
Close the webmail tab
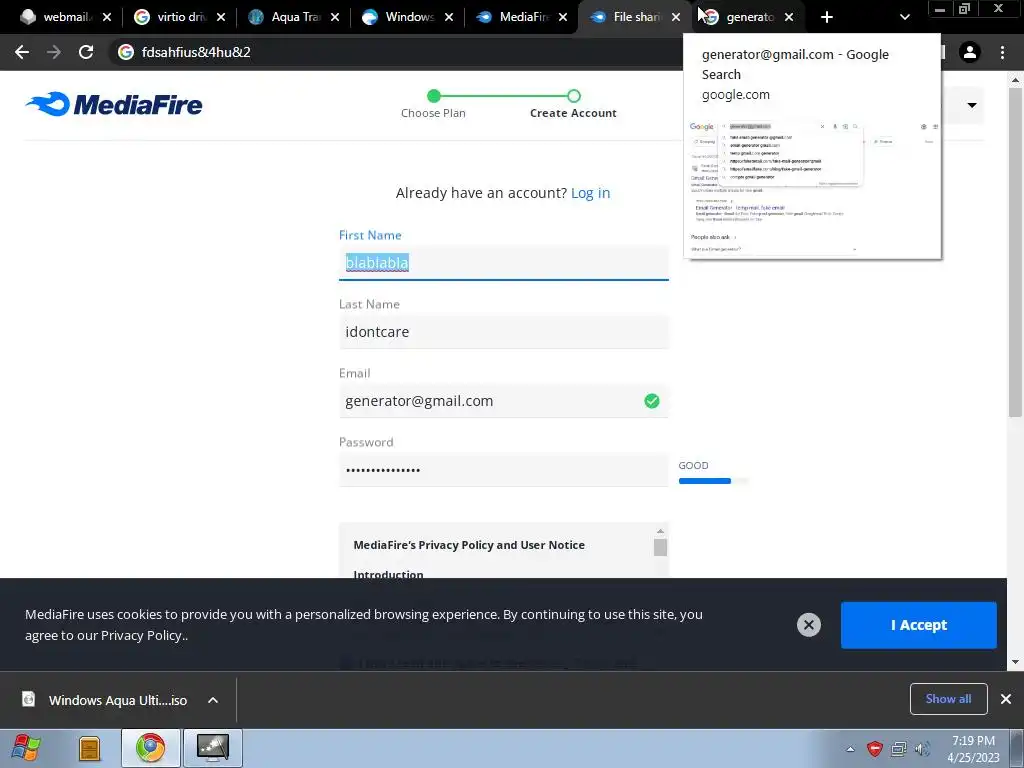107,17
